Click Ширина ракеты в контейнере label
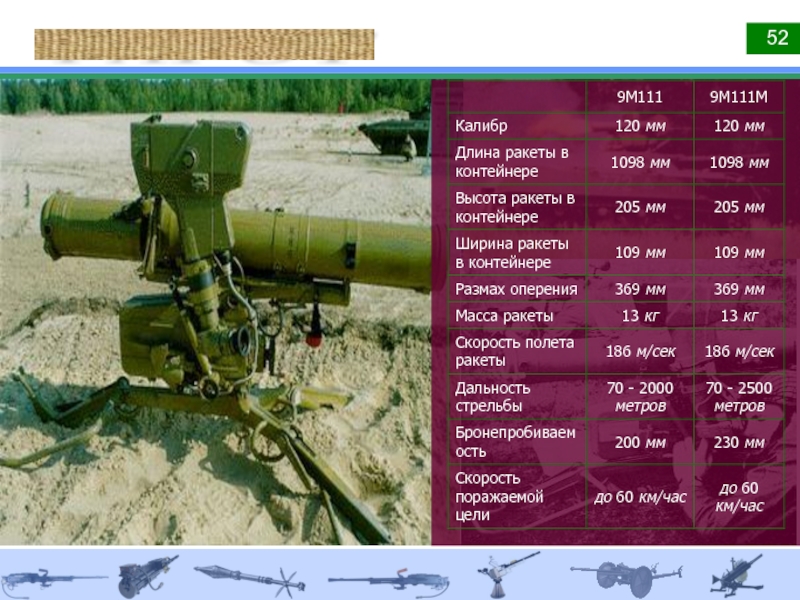The height and width of the screenshot is (600, 800). (512, 253)
